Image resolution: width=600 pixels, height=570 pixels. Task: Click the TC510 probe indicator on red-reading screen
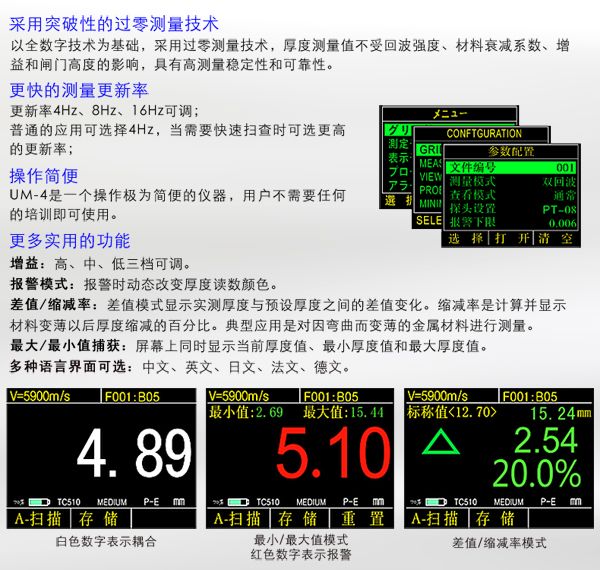point(268,501)
